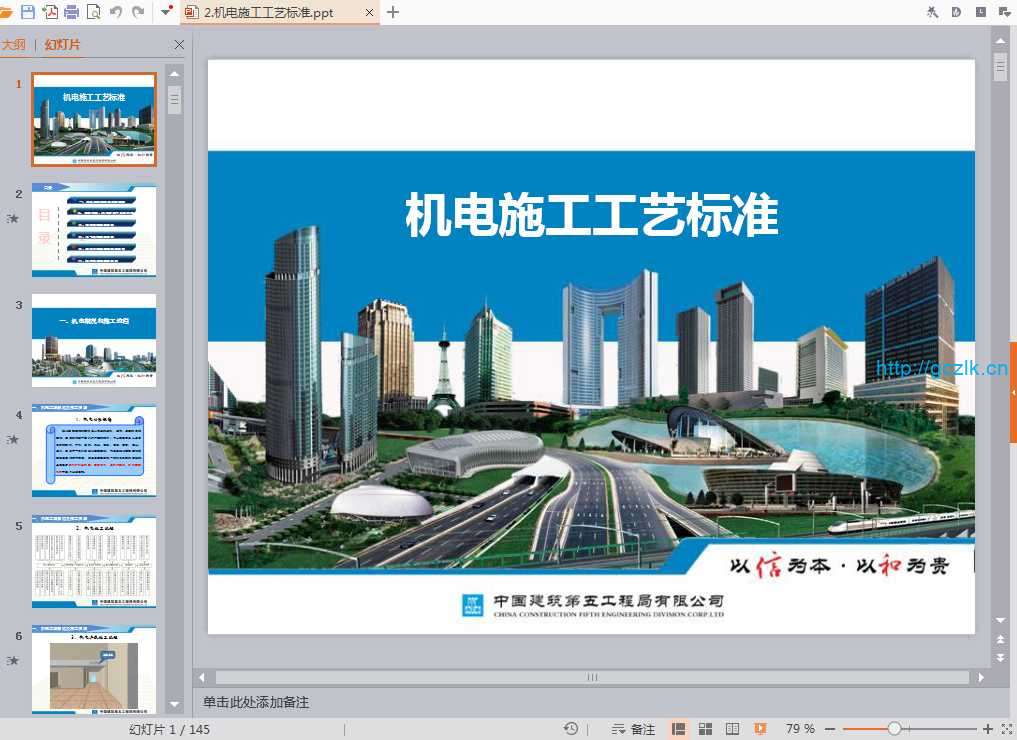Image resolution: width=1017 pixels, height=740 pixels.
Task: Switch to the 大纲 outline tab
Action: point(14,45)
